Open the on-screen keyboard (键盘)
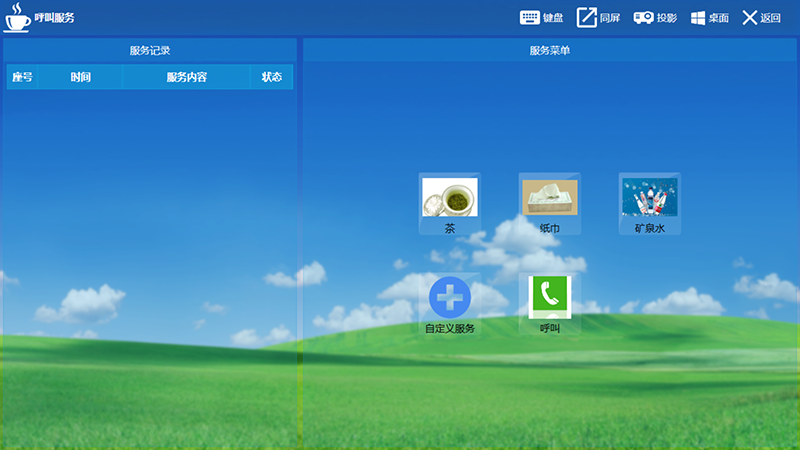The image size is (800, 450). [541, 18]
